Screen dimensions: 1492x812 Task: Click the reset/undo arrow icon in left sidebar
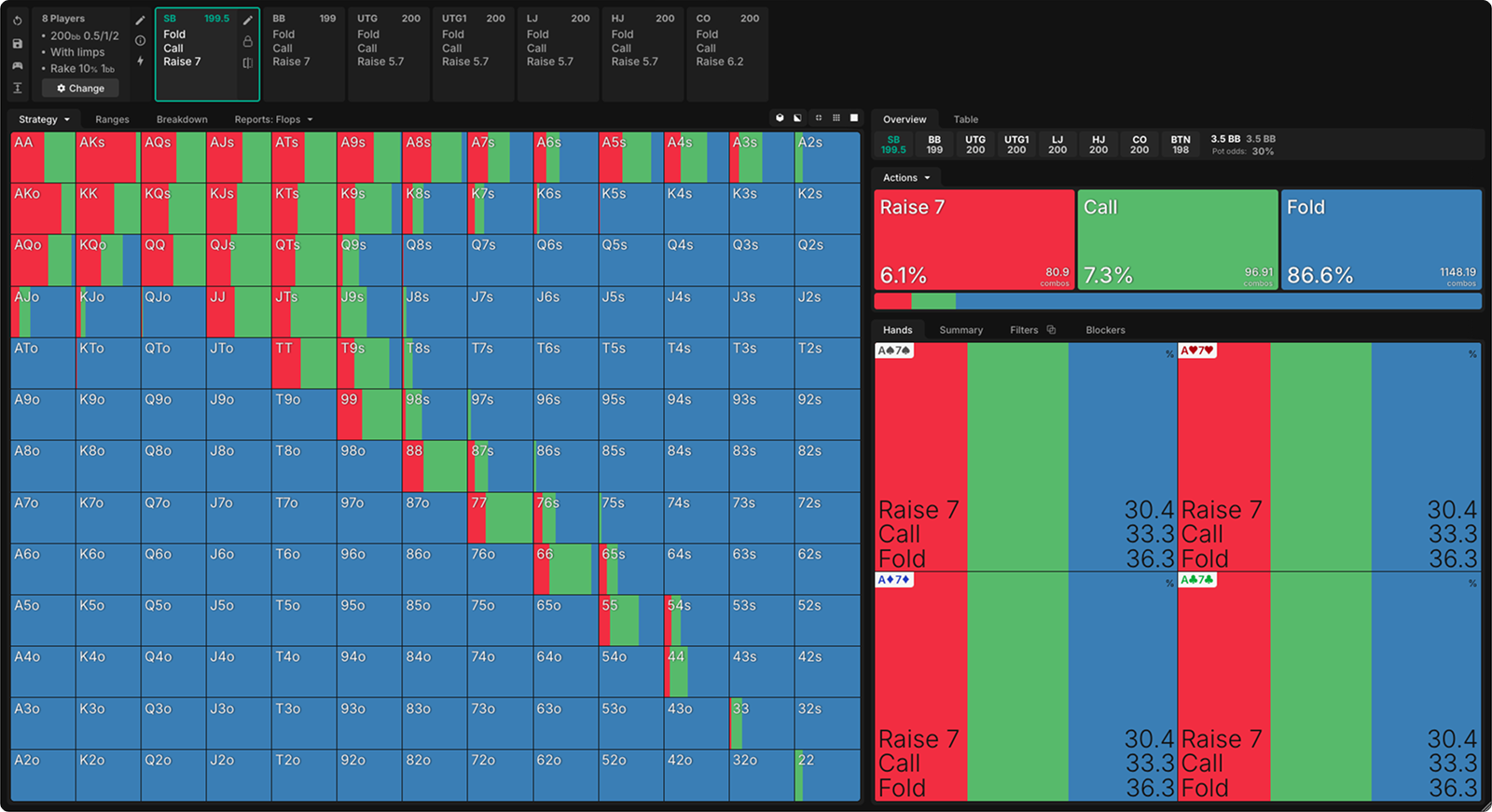pos(17,20)
